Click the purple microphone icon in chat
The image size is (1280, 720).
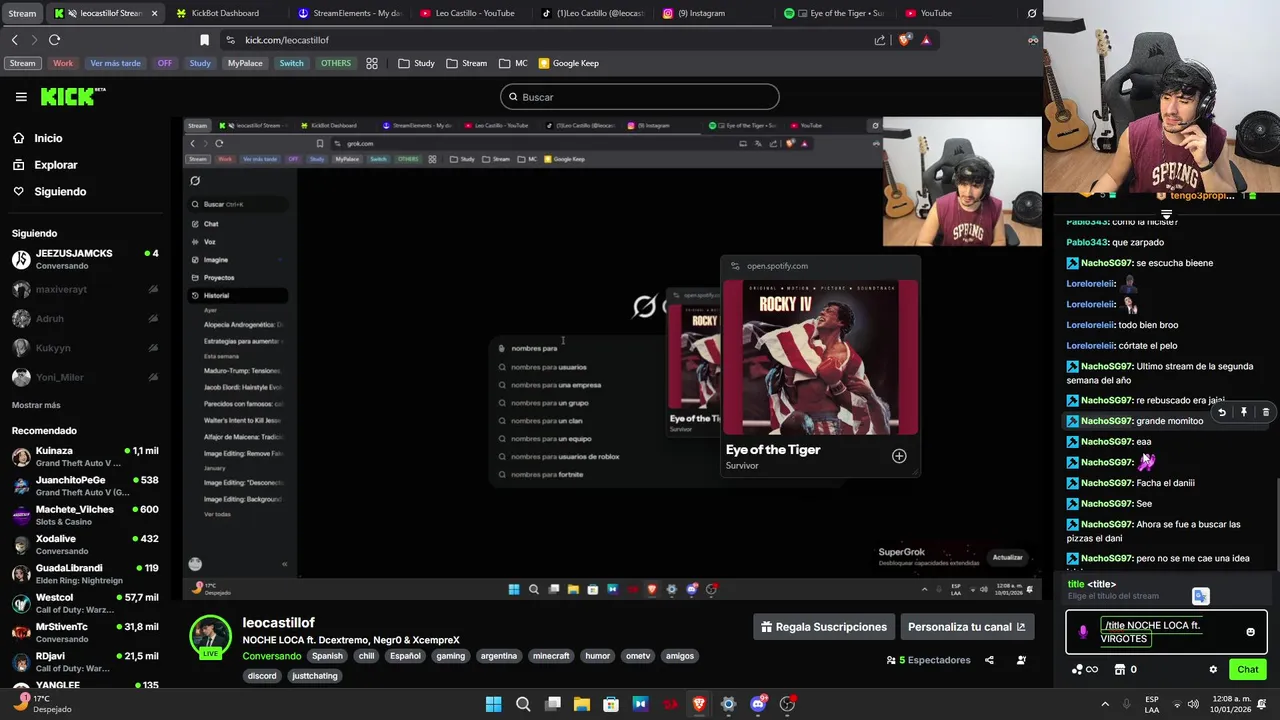tap(1083, 632)
